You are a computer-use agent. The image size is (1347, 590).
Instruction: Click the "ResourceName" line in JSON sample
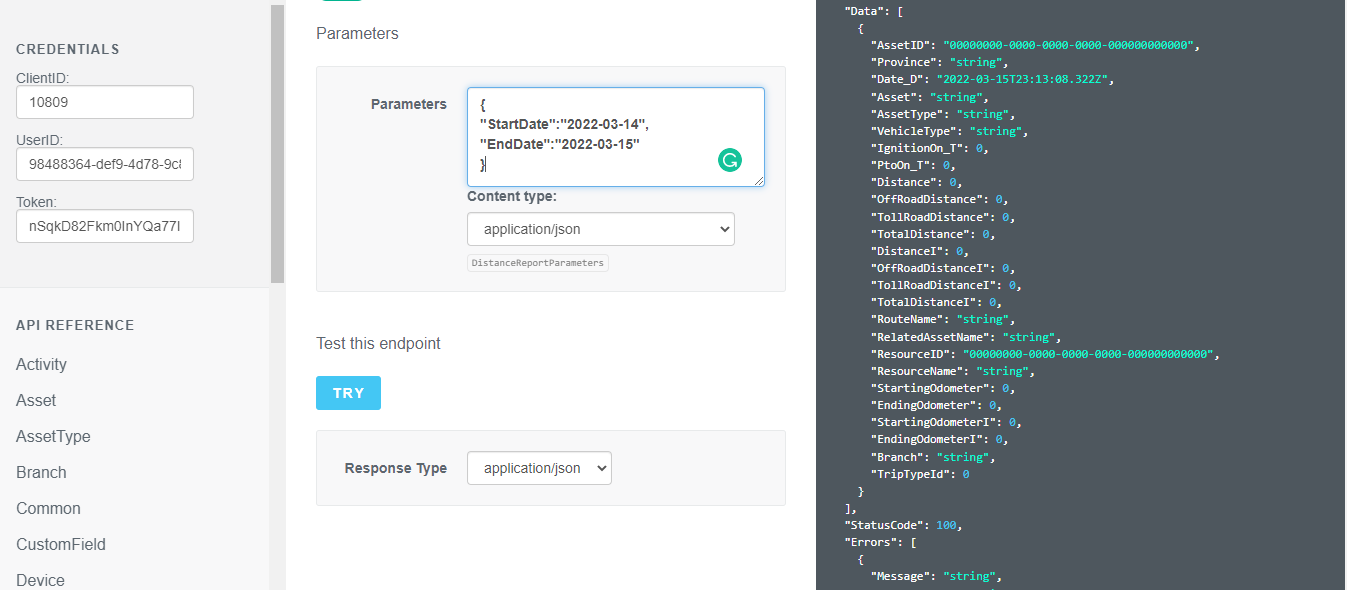pyautogui.click(x=952, y=371)
